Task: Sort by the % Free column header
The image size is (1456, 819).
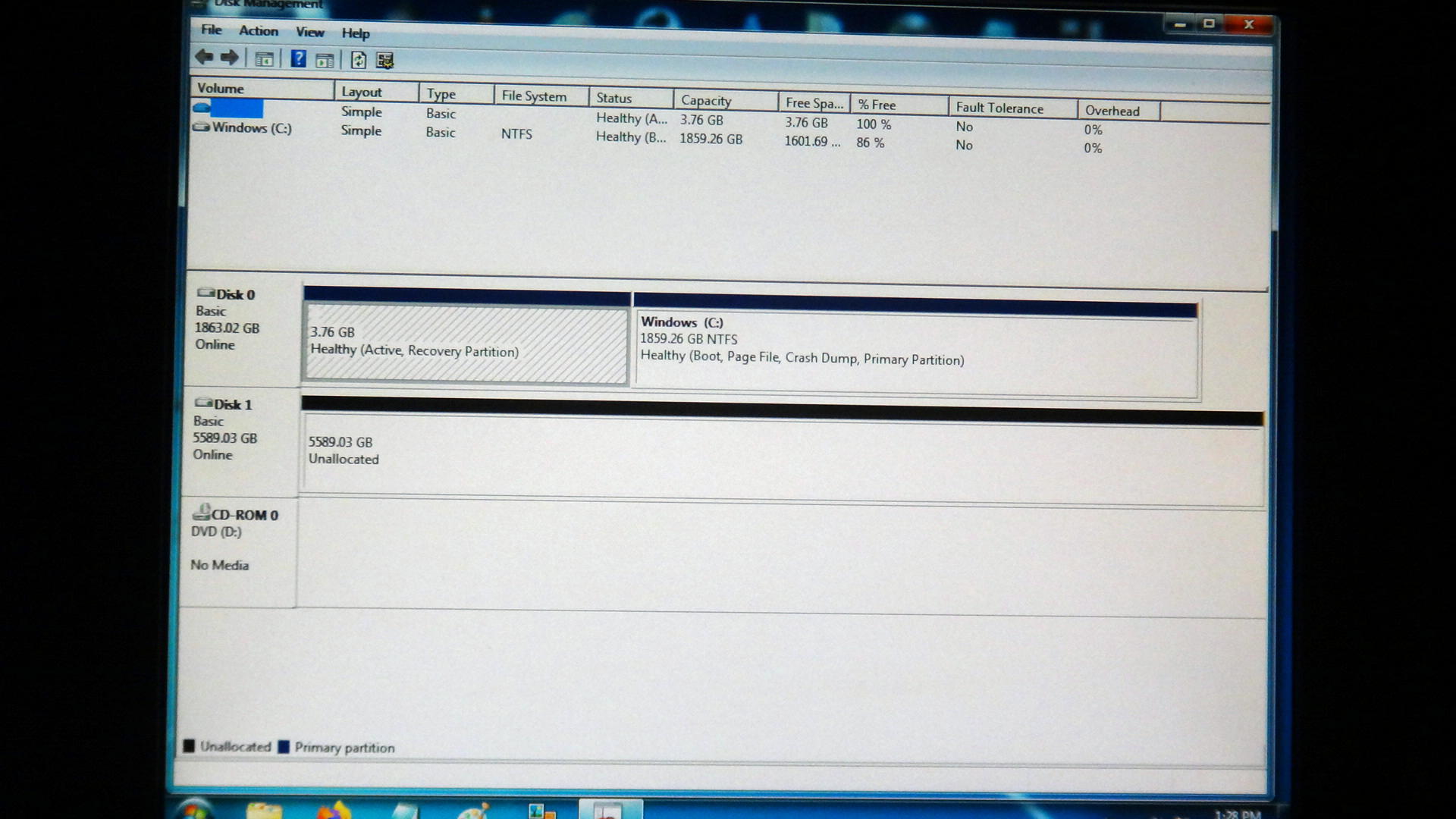Action: coord(899,105)
